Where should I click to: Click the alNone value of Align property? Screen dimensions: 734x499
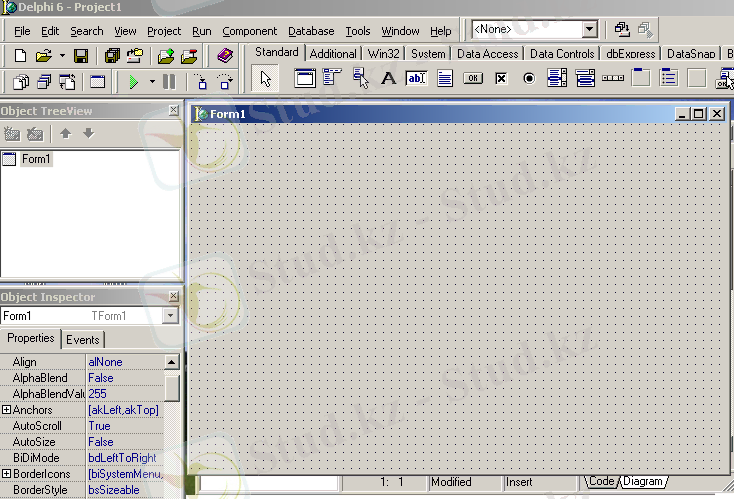pos(105,362)
